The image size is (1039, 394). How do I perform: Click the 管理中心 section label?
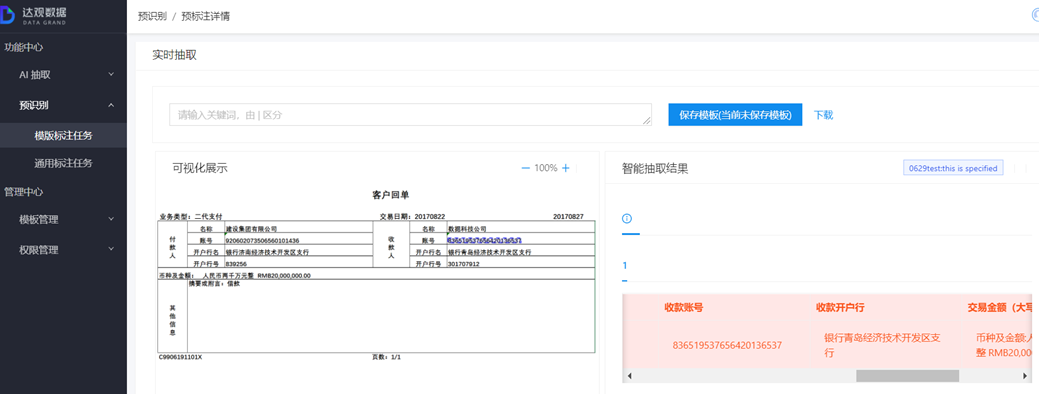[x=24, y=191]
